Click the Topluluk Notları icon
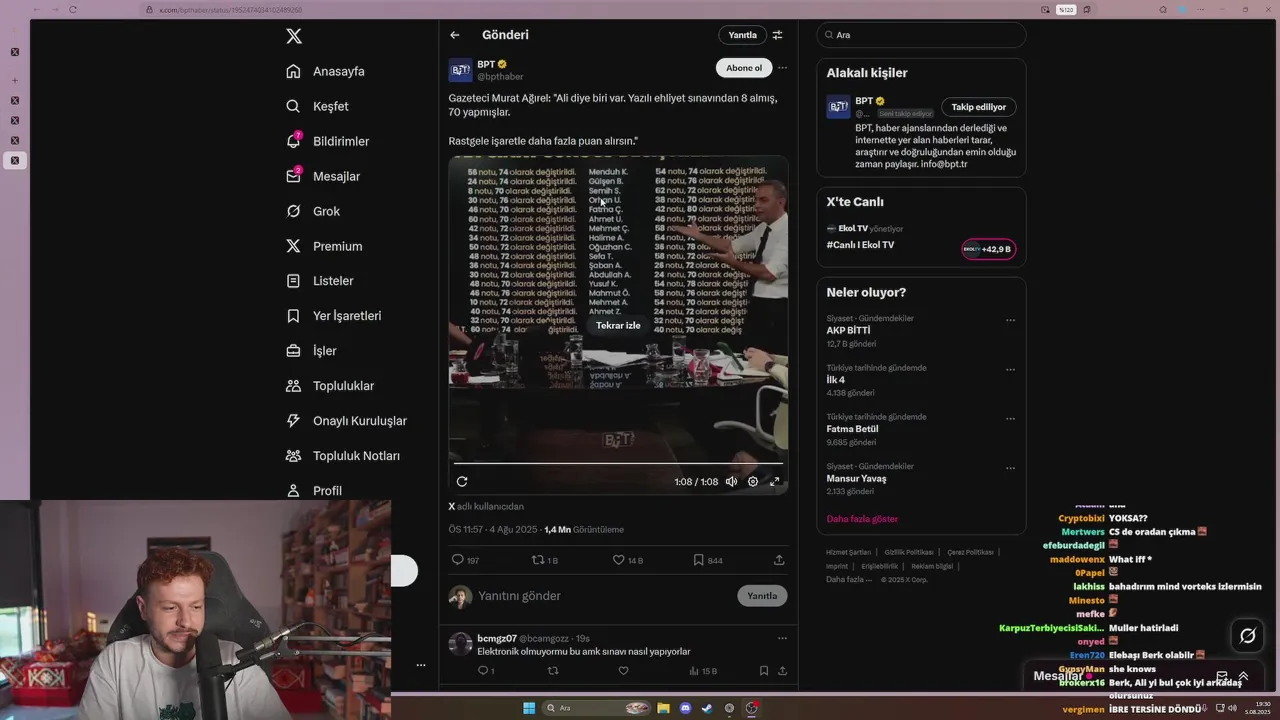This screenshot has width=1280, height=720. (x=293, y=456)
